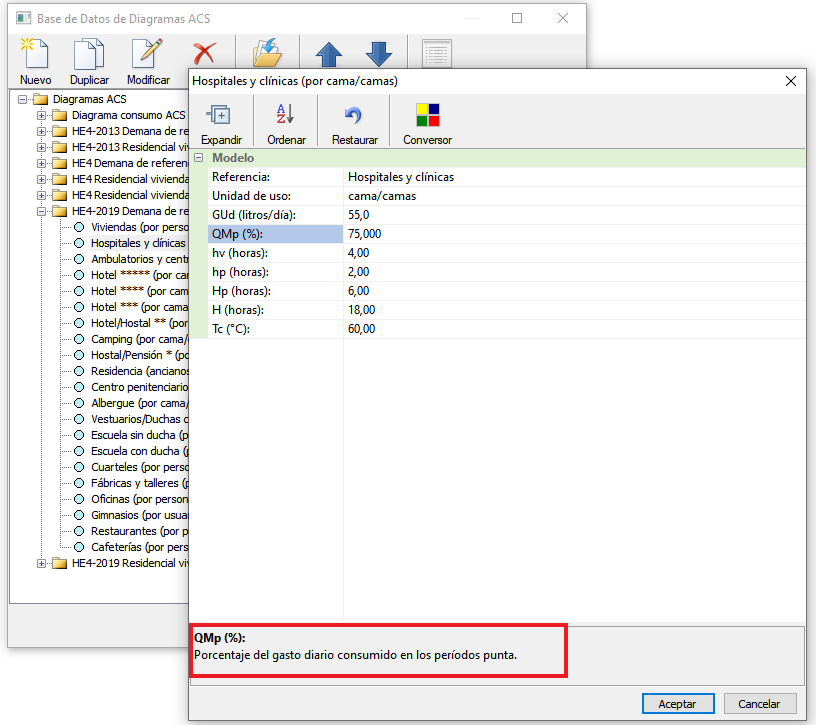Image resolution: width=816 pixels, height=725 pixels.
Task: Select Restaurantes tree item
Action: [139, 531]
